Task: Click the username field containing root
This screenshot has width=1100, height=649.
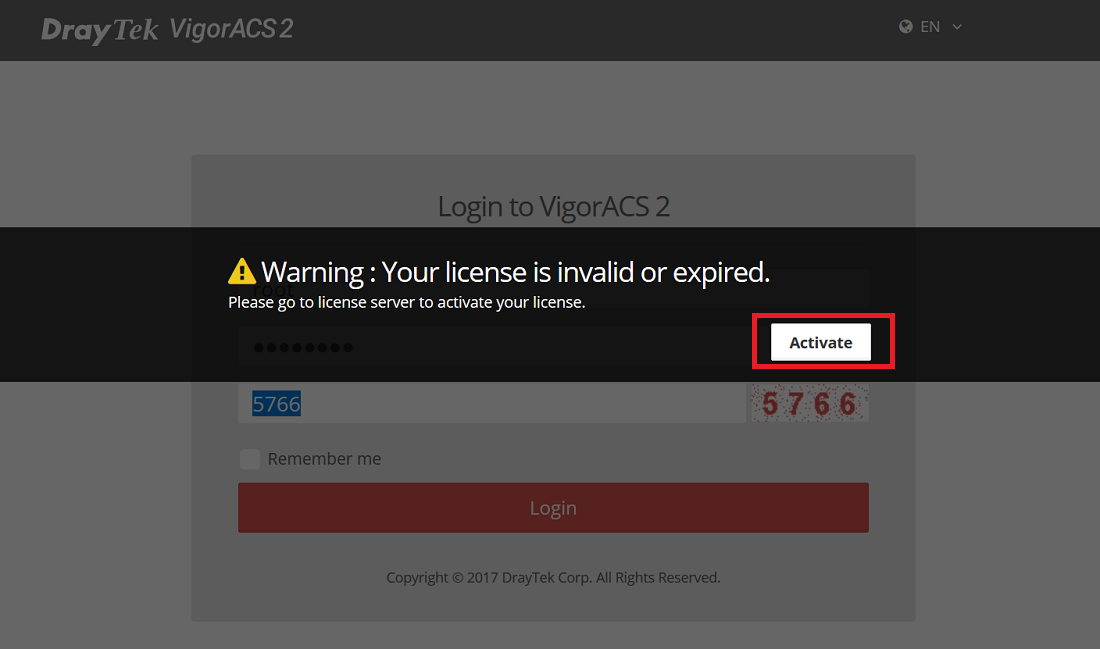Action: click(x=553, y=290)
